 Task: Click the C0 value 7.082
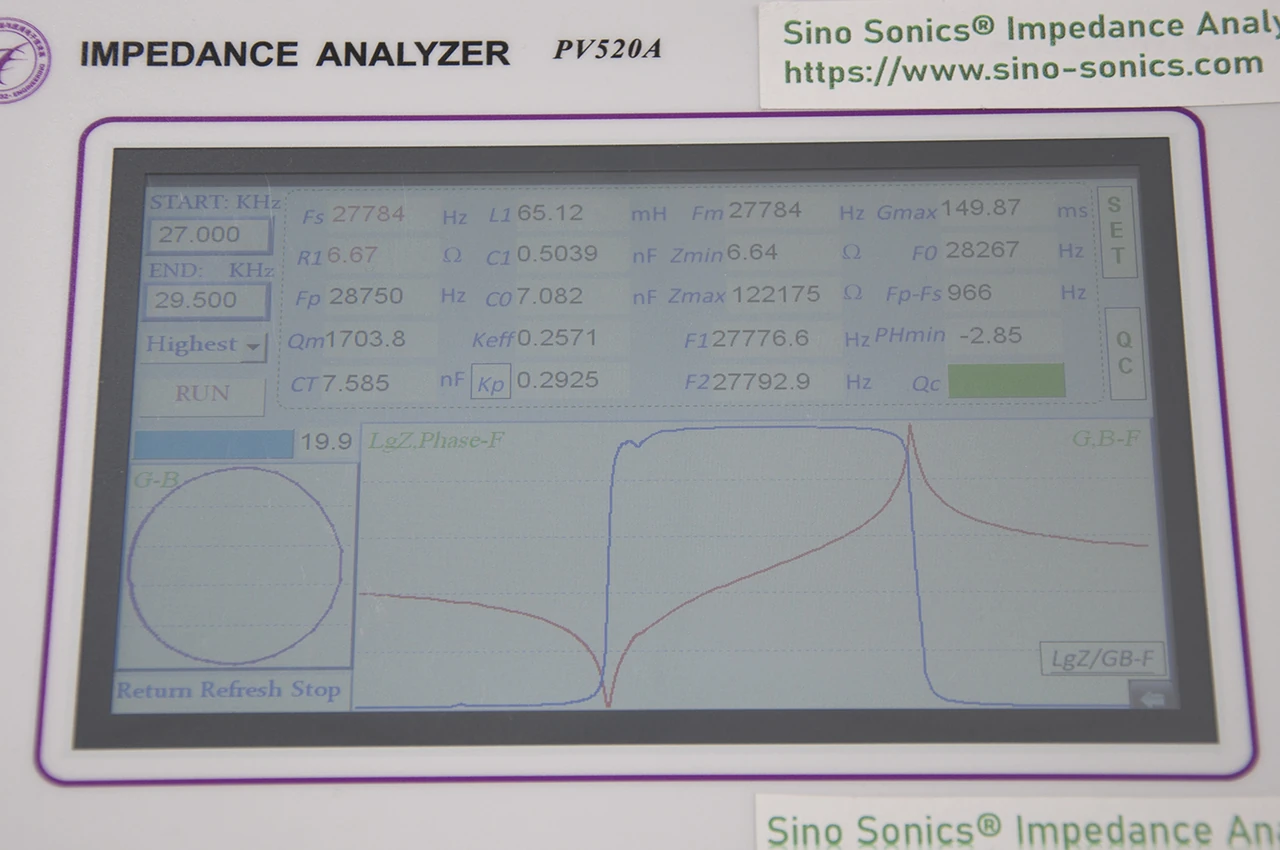[x=549, y=296]
